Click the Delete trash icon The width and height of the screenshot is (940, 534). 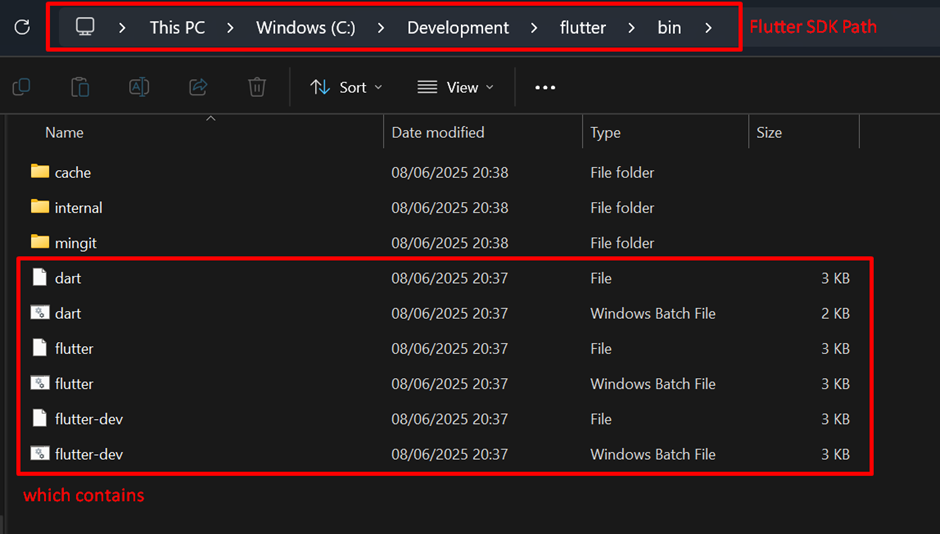(257, 87)
